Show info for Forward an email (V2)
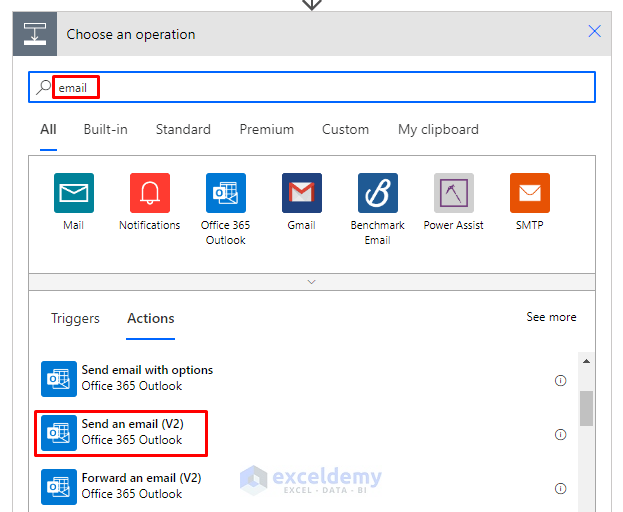The width and height of the screenshot is (623, 512). 560,488
